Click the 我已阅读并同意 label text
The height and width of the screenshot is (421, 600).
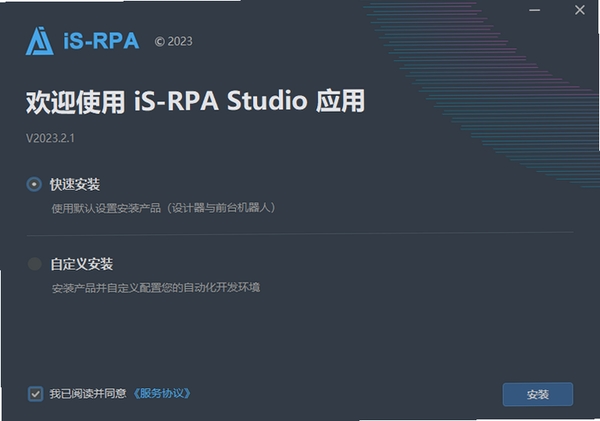pos(88,393)
